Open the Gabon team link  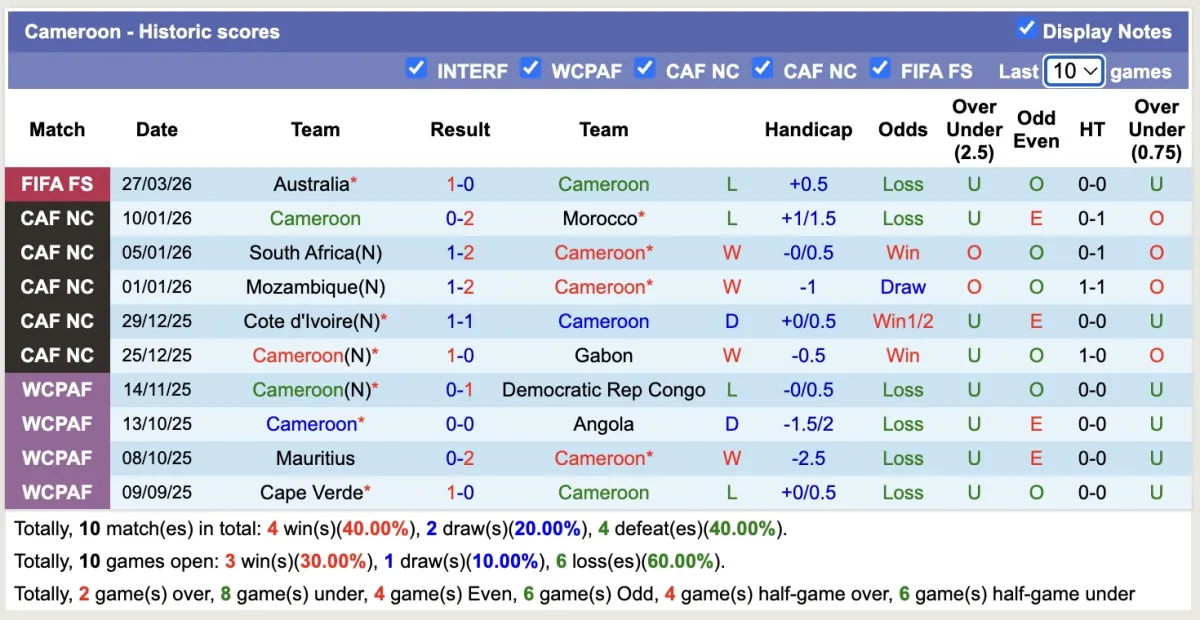pyautogui.click(x=603, y=355)
